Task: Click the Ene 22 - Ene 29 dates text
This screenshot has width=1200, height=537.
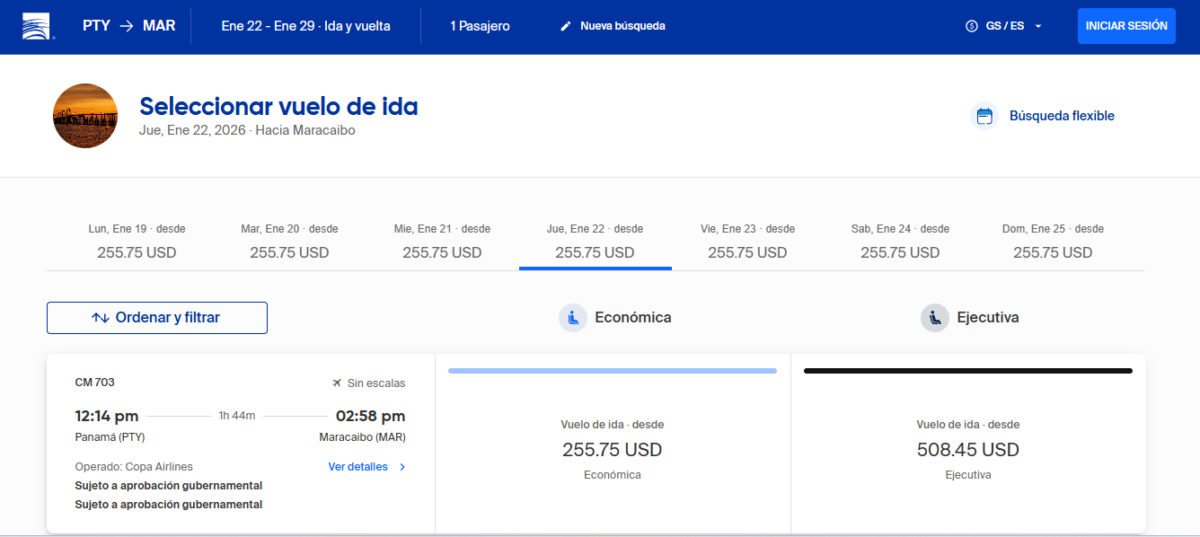Action: click(306, 26)
